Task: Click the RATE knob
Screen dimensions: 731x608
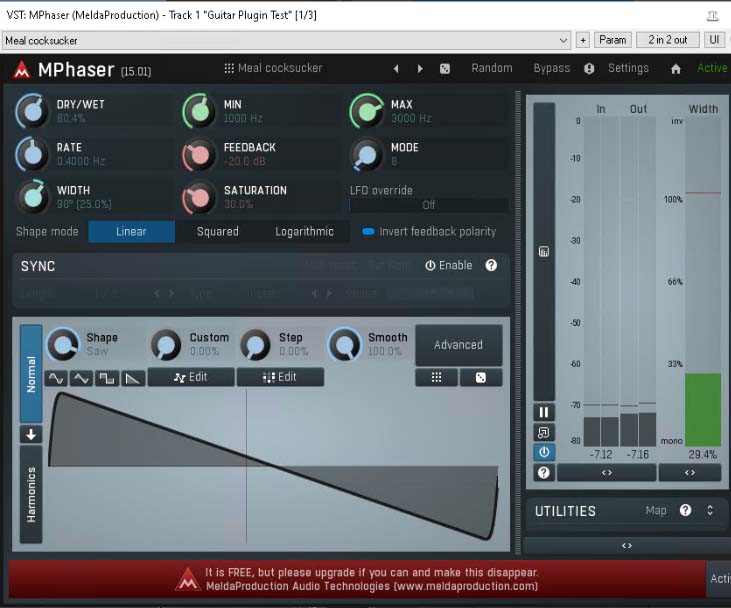Action: pos(32,154)
